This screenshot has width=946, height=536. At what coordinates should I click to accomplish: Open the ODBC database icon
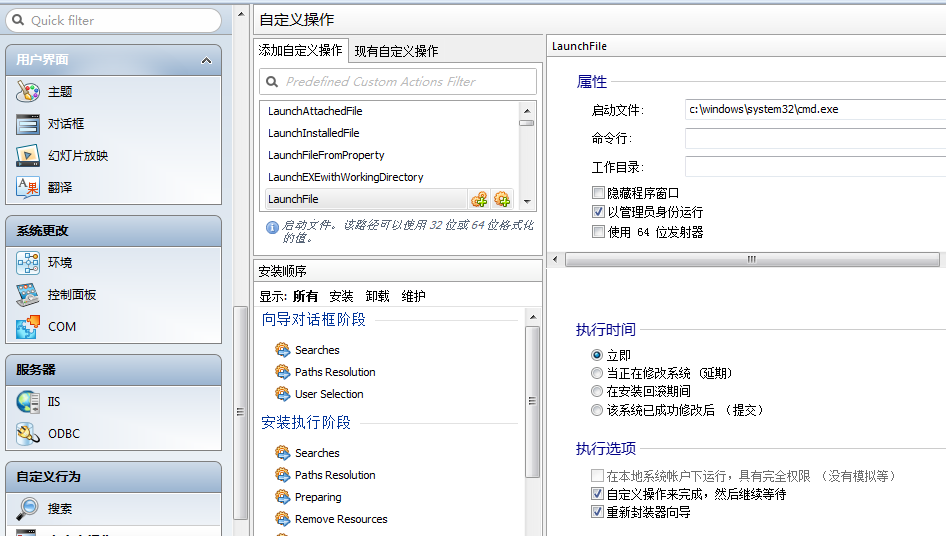(28, 434)
